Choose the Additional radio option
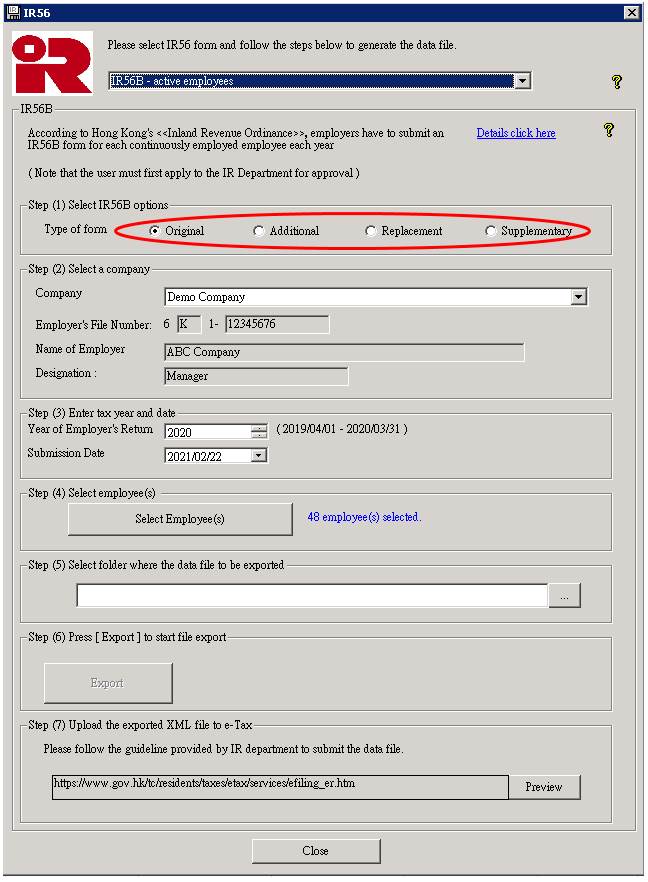 pos(259,231)
